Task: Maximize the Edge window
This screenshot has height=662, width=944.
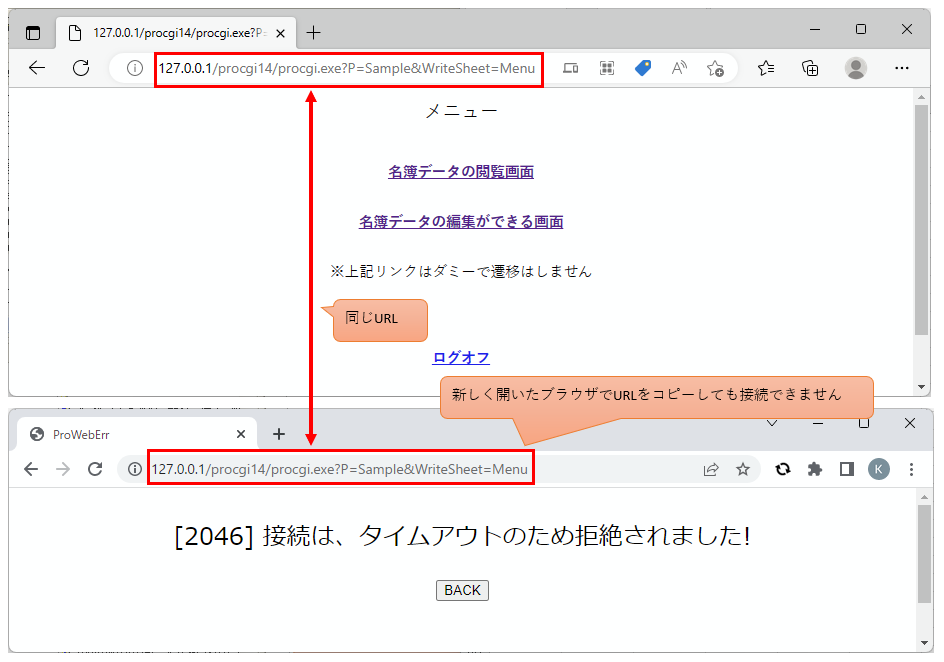Action: (861, 29)
